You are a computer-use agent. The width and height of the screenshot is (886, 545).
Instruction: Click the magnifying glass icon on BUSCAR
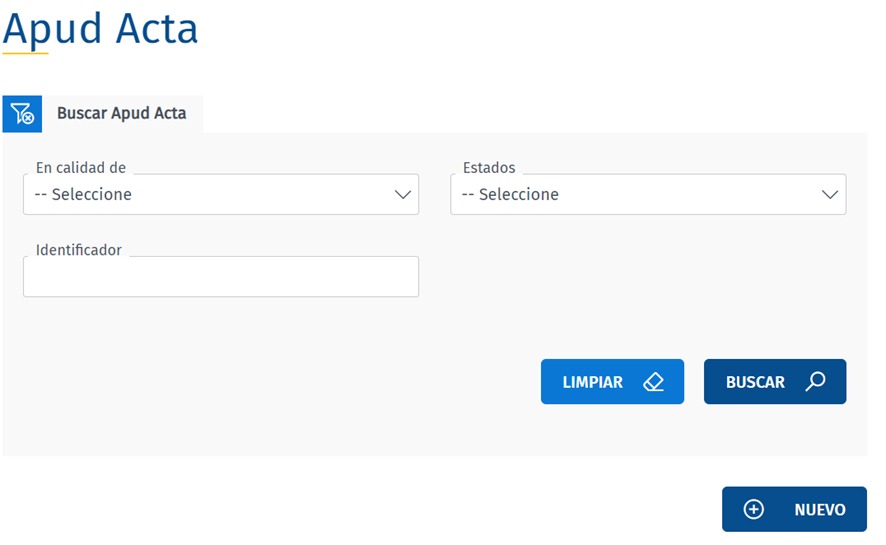pos(816,382)
